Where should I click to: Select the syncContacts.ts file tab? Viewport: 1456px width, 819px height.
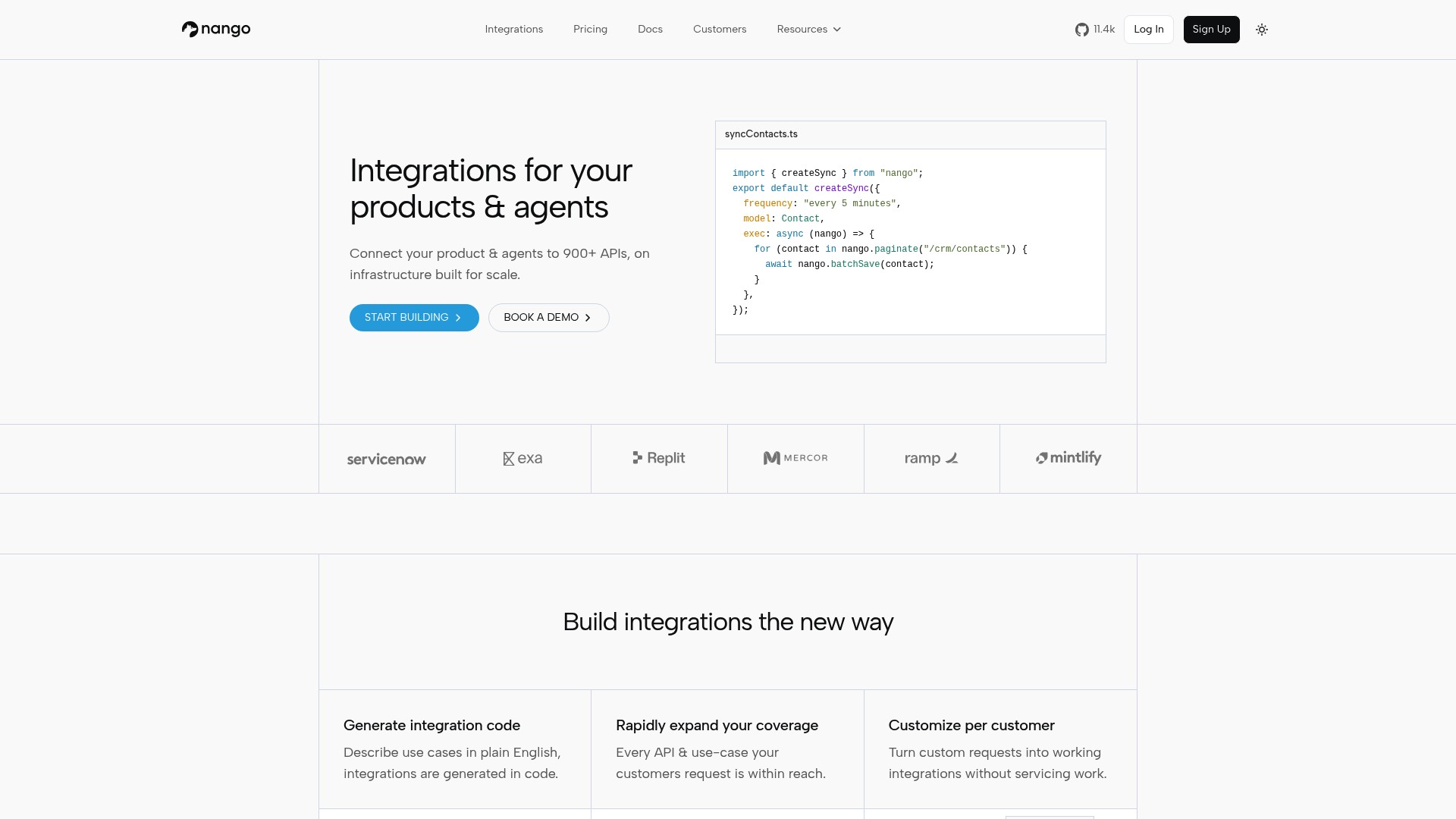tap(761, 134)
